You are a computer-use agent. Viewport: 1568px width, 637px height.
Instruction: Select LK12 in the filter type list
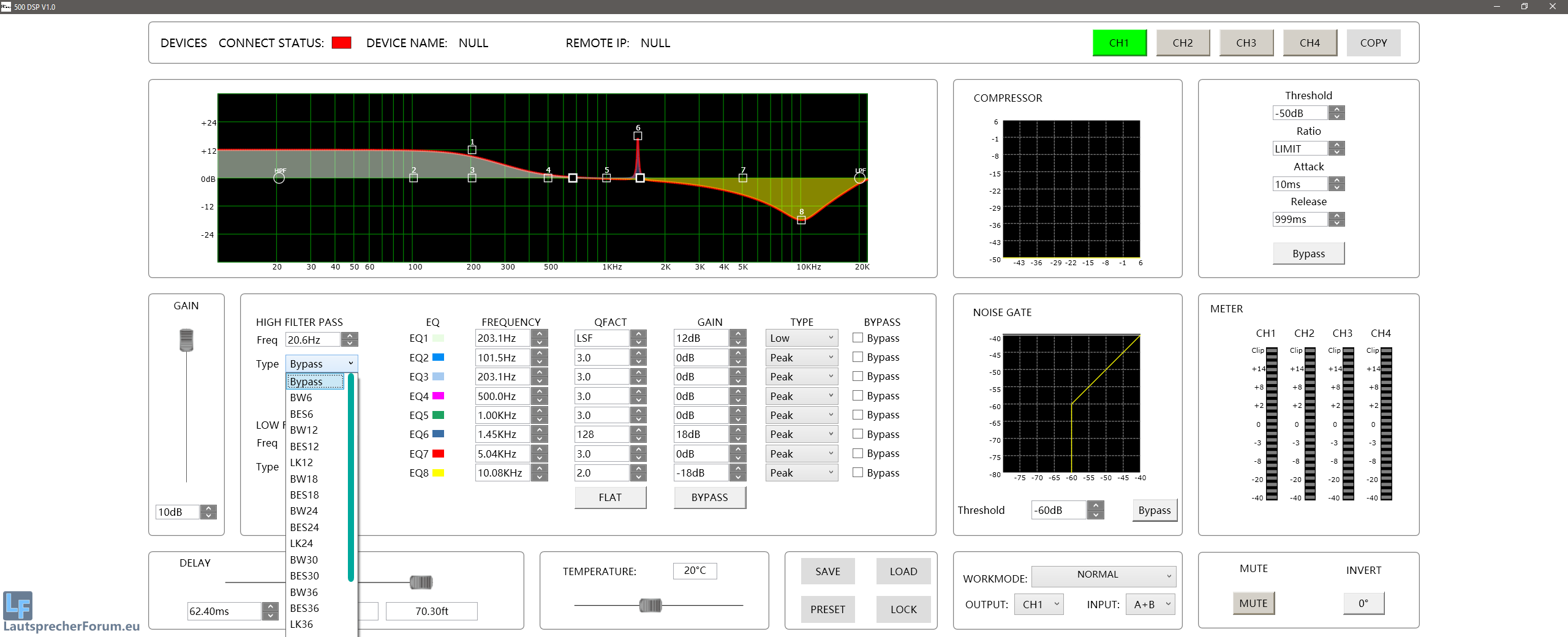pyautogui.click(x=301, y=462)
